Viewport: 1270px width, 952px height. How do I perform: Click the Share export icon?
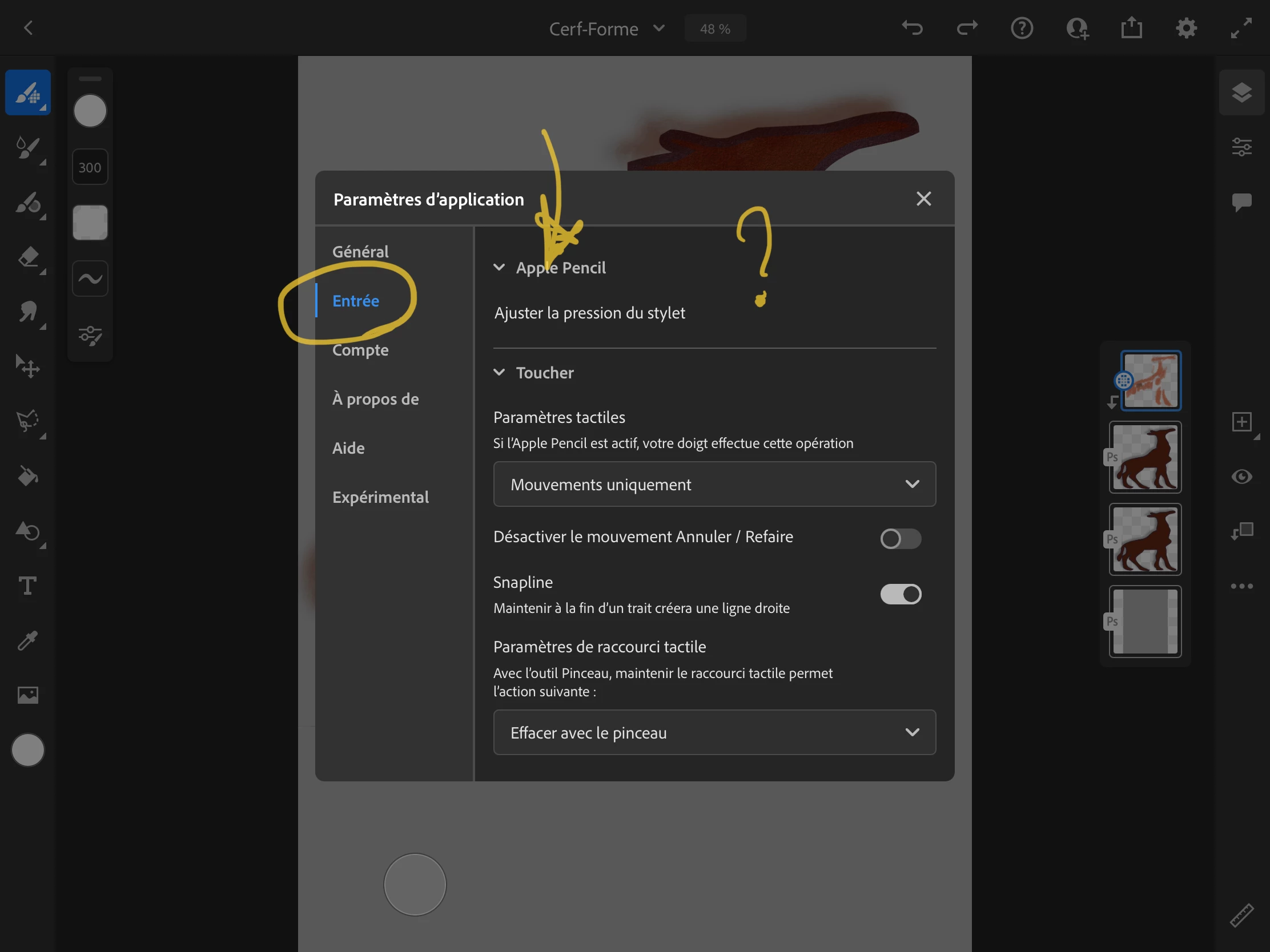point(1131,28)
